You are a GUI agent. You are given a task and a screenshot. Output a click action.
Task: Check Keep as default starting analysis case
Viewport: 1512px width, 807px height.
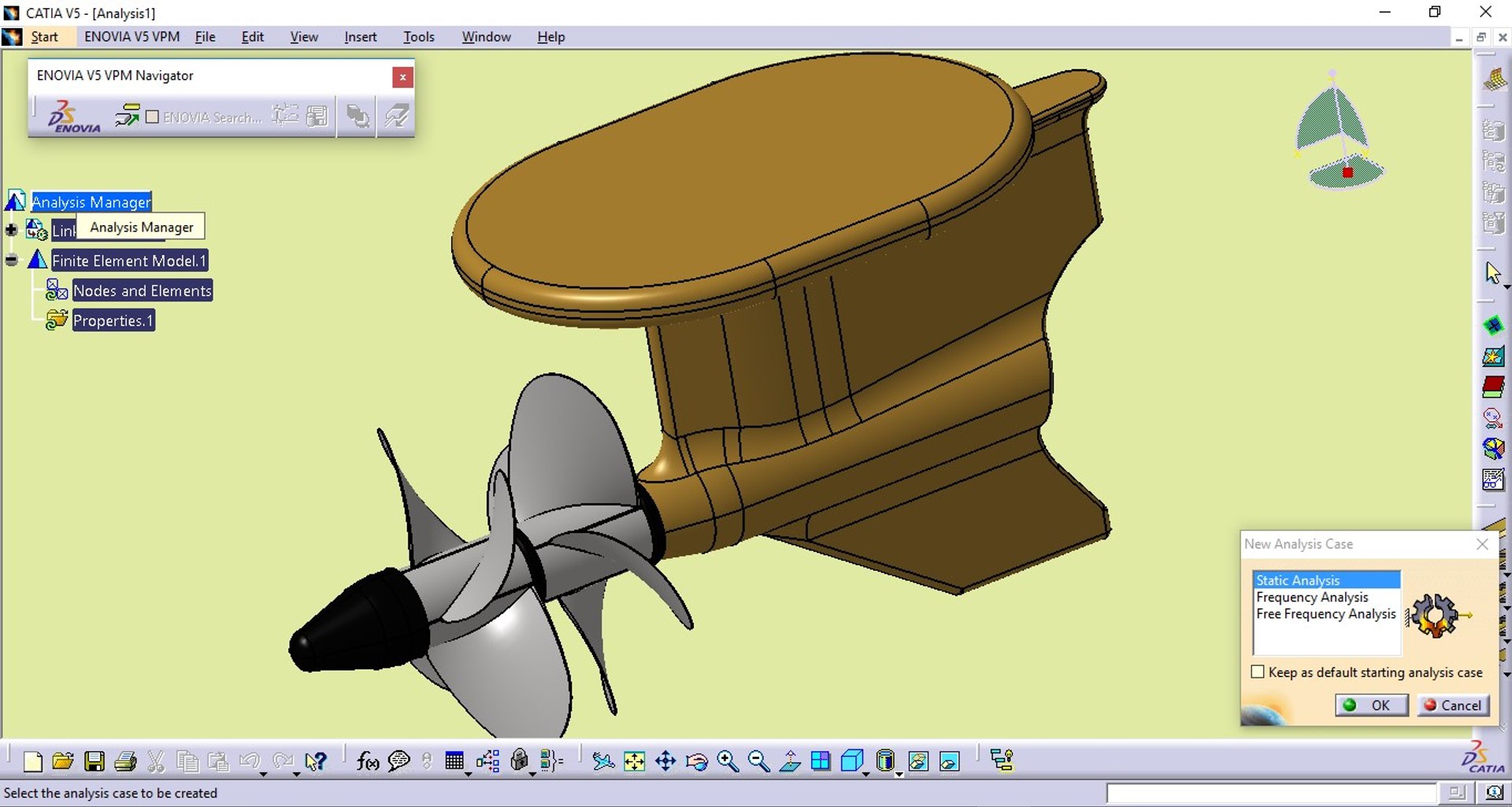[x=1258, y=672]
